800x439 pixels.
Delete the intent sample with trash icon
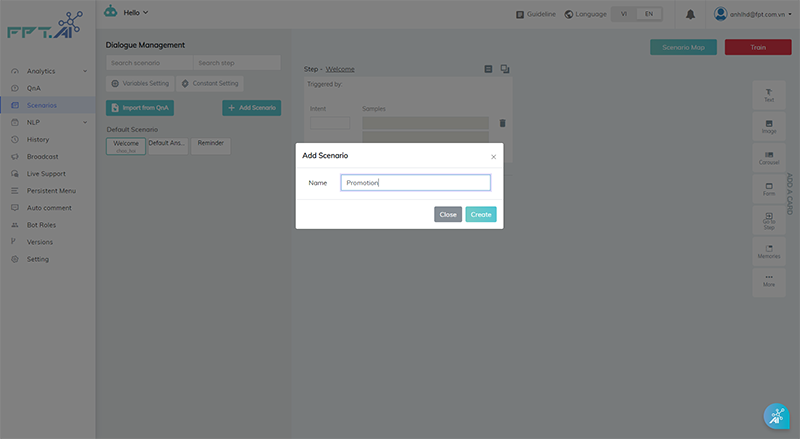[x=503, y=123]
